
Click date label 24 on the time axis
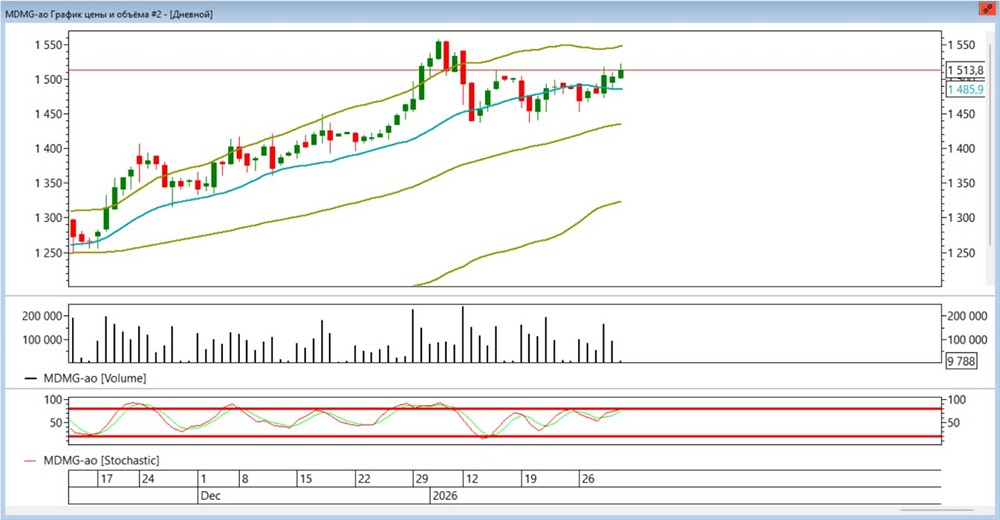click(148, 479)
